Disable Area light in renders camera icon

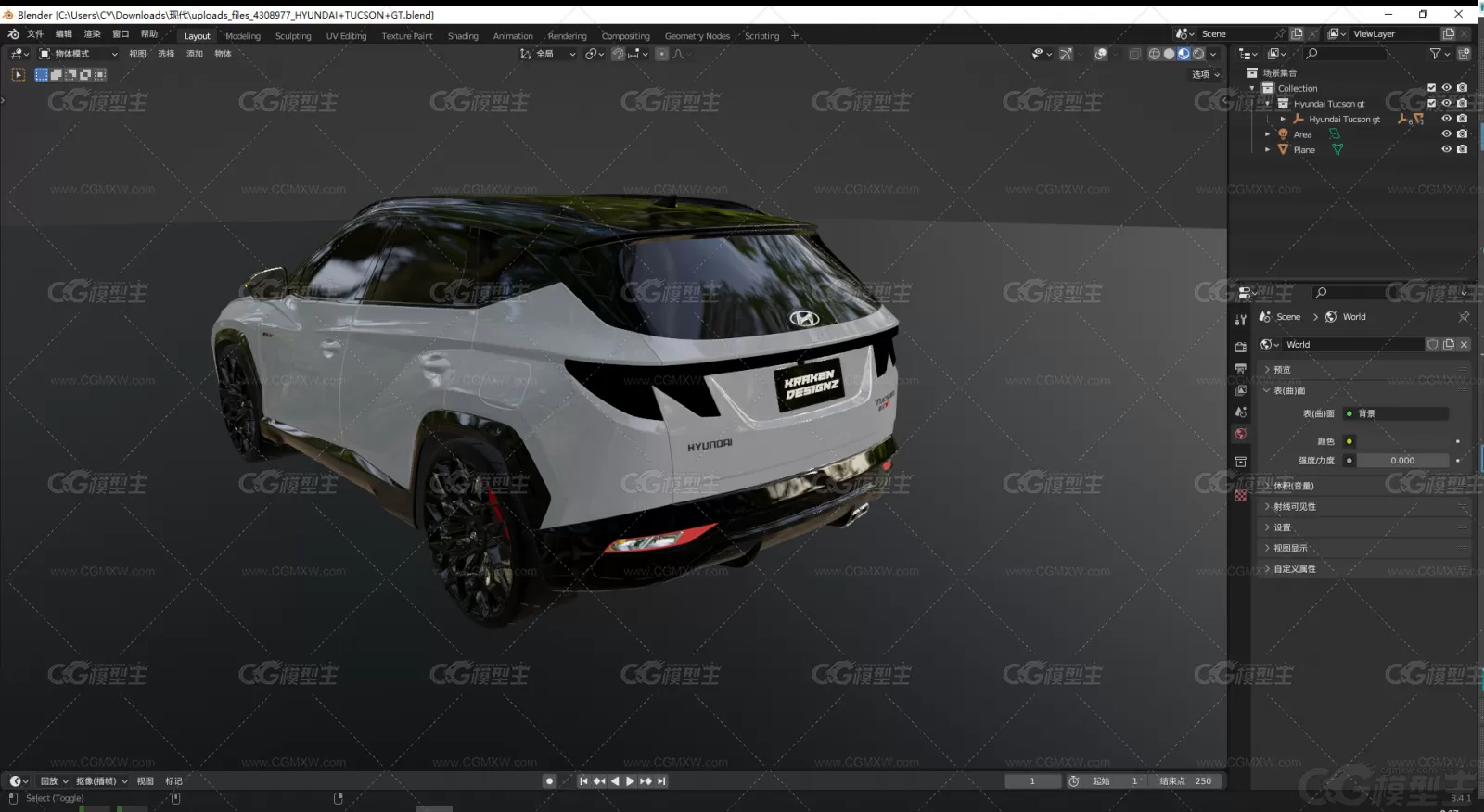coord(1463,133)
